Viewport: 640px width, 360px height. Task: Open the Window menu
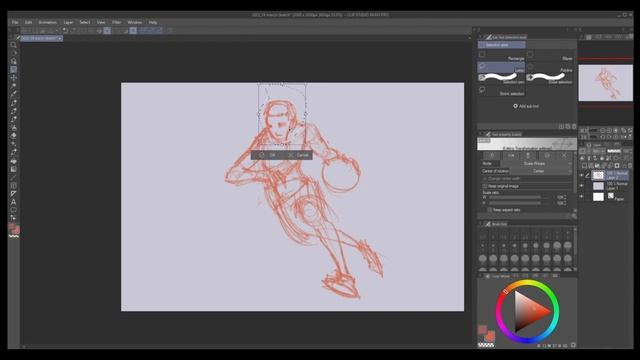[x=135, y=22]
